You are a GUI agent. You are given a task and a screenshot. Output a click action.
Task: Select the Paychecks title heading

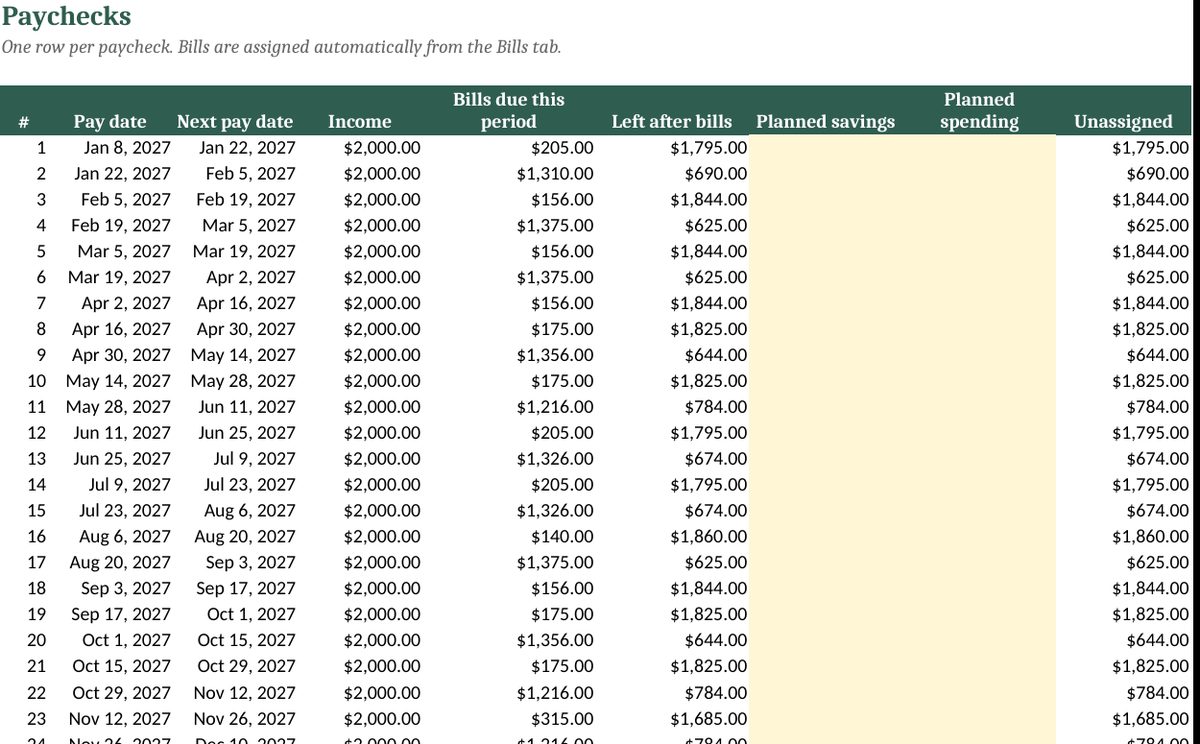66,17
